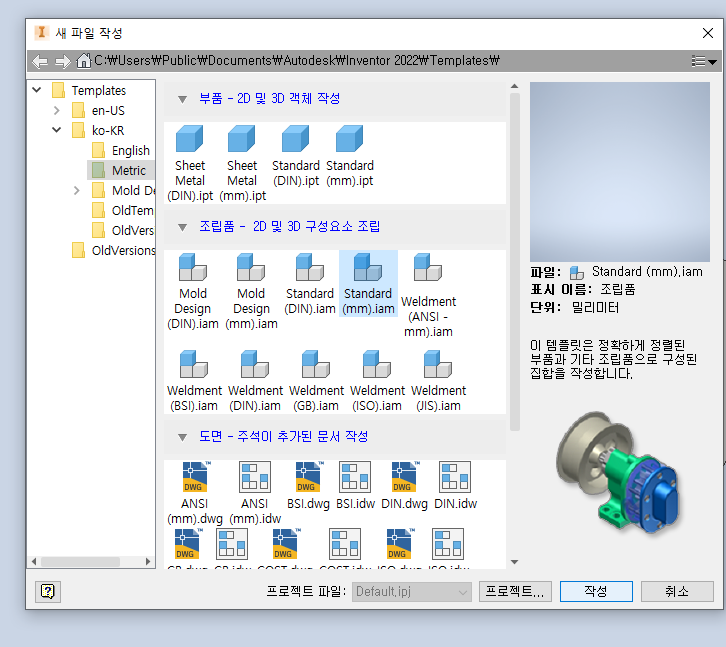Open the view options list dropdown

pos(704,61)
